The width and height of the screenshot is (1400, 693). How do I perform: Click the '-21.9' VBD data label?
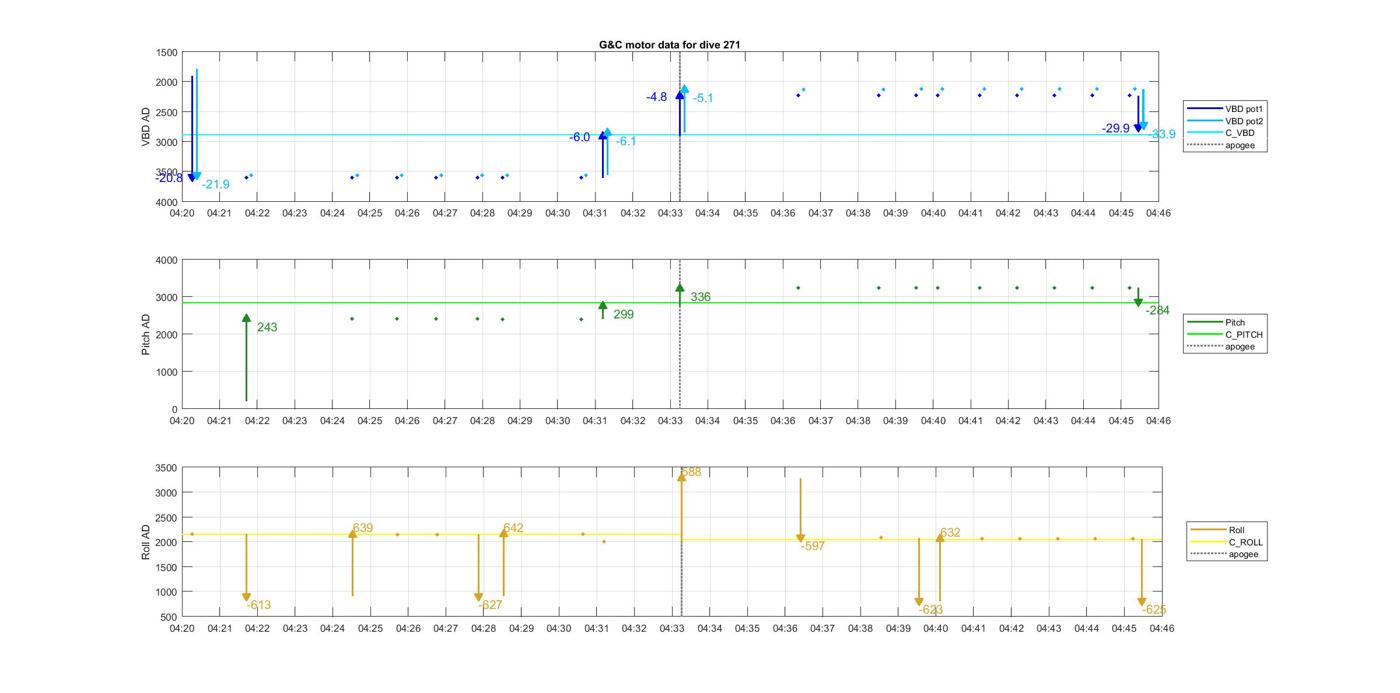[215, 184]
